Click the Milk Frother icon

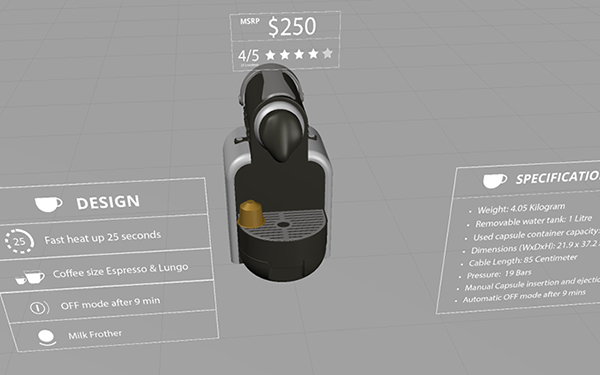point(47,337)
